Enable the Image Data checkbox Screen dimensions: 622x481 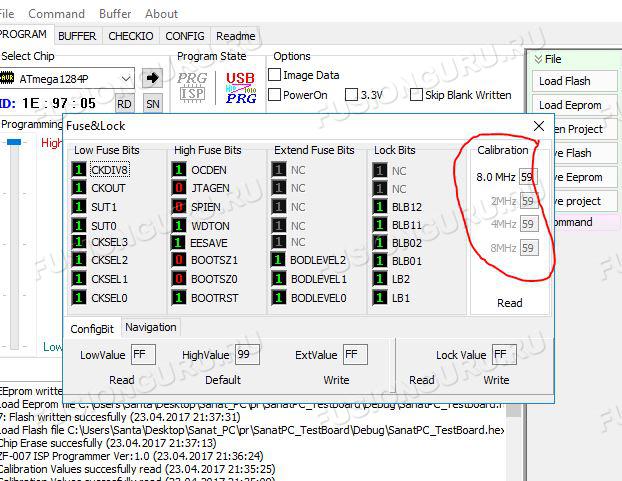tap(275, 75)
